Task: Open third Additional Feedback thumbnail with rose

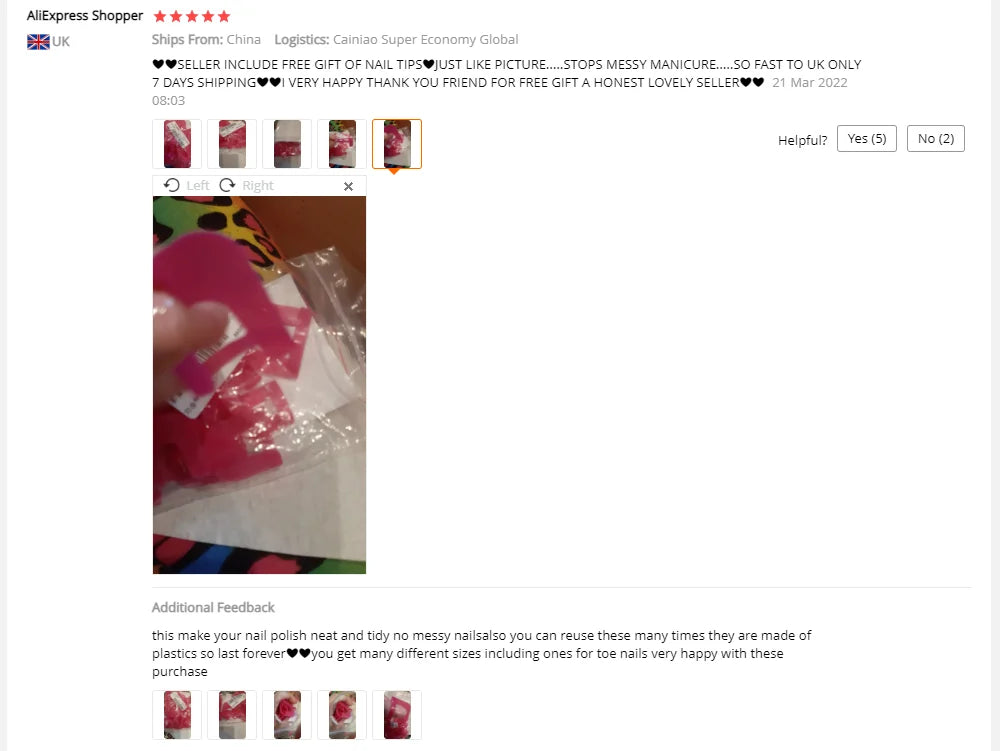Action: pyautogui.click(x=287, y=715)
